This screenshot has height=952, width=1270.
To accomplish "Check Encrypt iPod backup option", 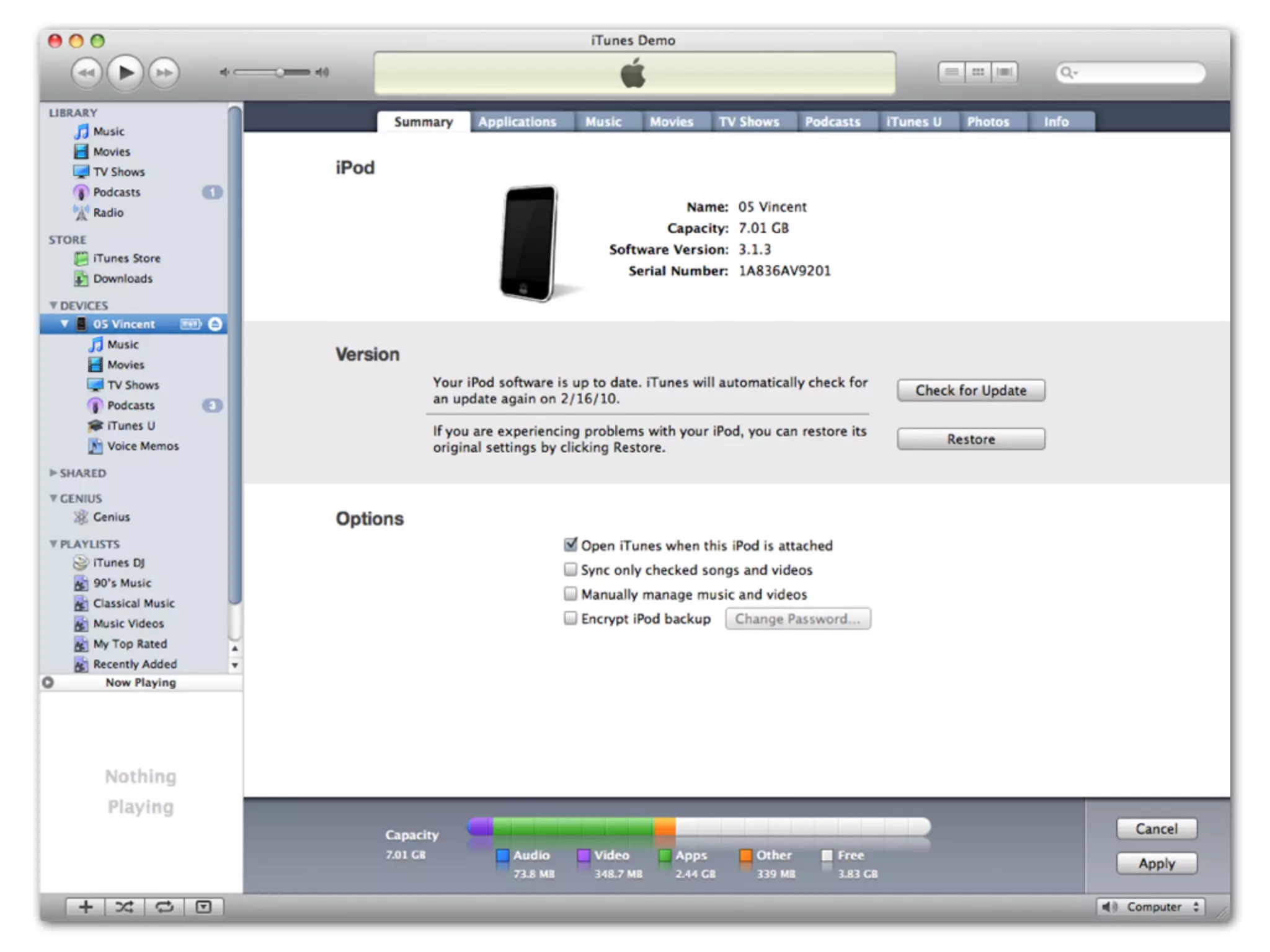I will (571, 619).
